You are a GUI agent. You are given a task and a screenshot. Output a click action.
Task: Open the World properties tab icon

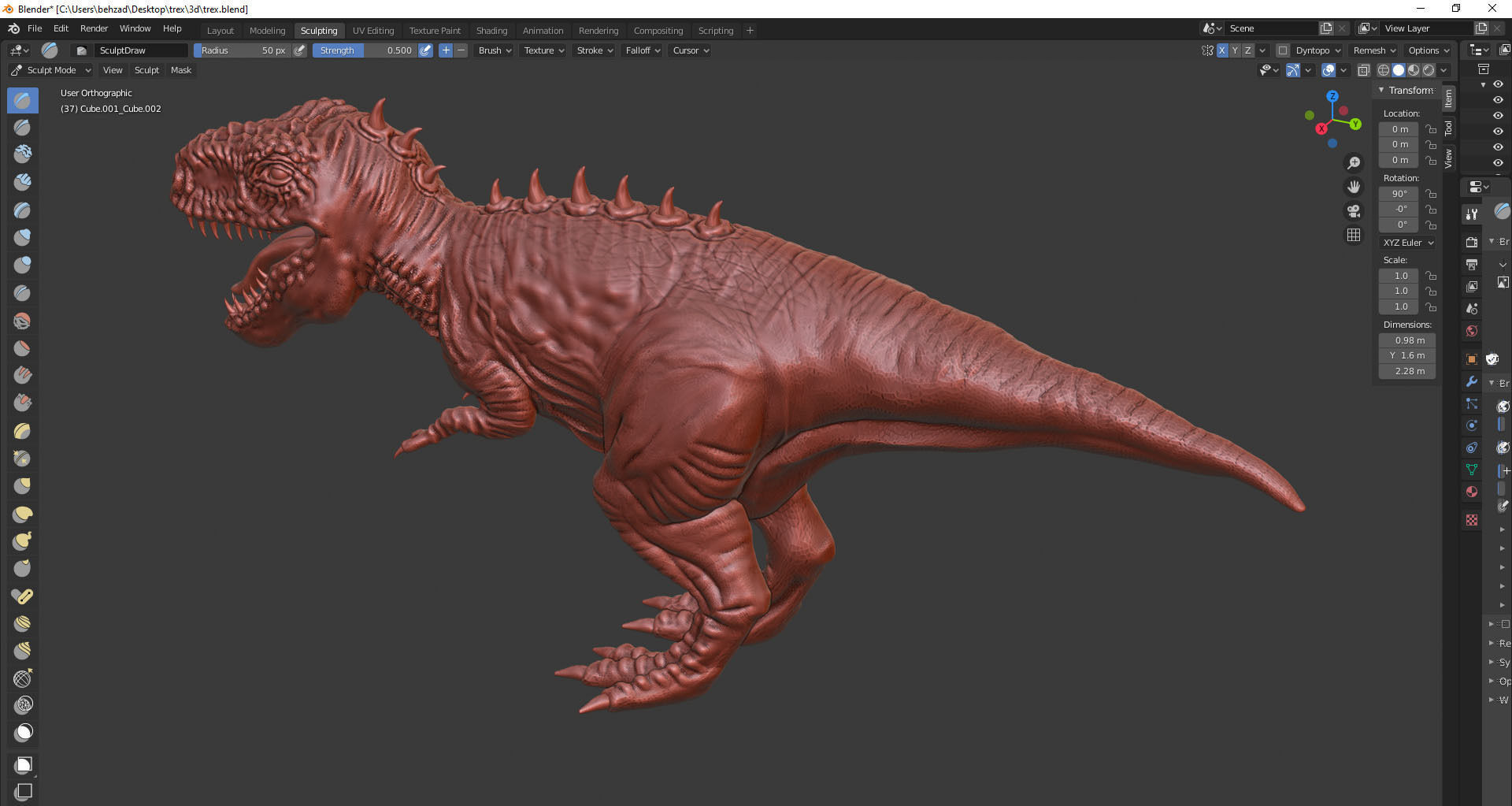pos(1471,331)
